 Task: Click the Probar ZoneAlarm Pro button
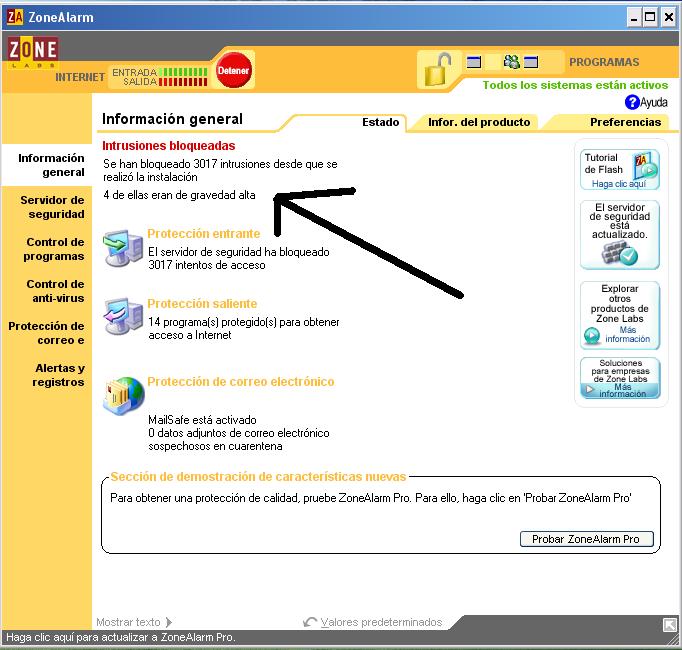point(587,539)
